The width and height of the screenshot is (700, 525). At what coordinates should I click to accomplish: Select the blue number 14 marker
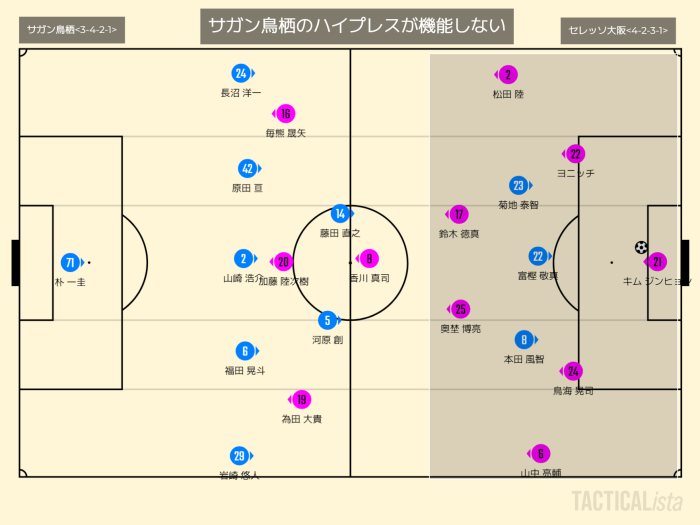tap(340, 213)
